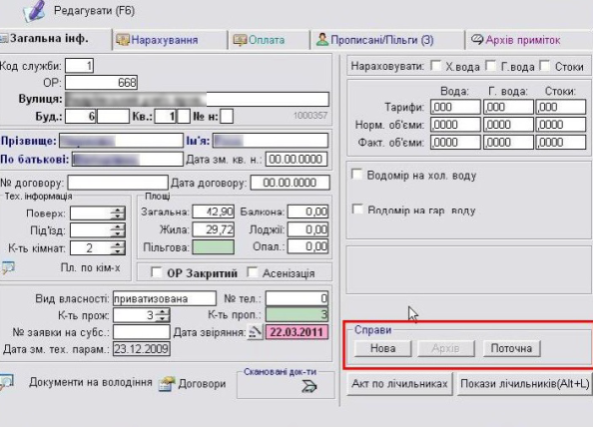The width and height of the screenshot is (594, 428).
Task: Click the № тел. input field
Action: click(x=297, y=298)
